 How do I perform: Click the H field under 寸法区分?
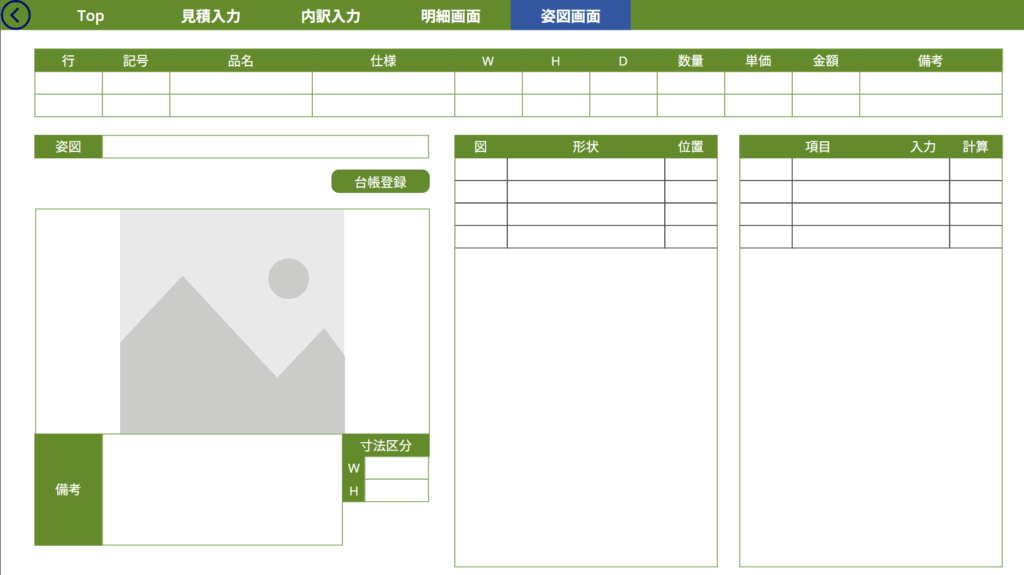(396, 491)
